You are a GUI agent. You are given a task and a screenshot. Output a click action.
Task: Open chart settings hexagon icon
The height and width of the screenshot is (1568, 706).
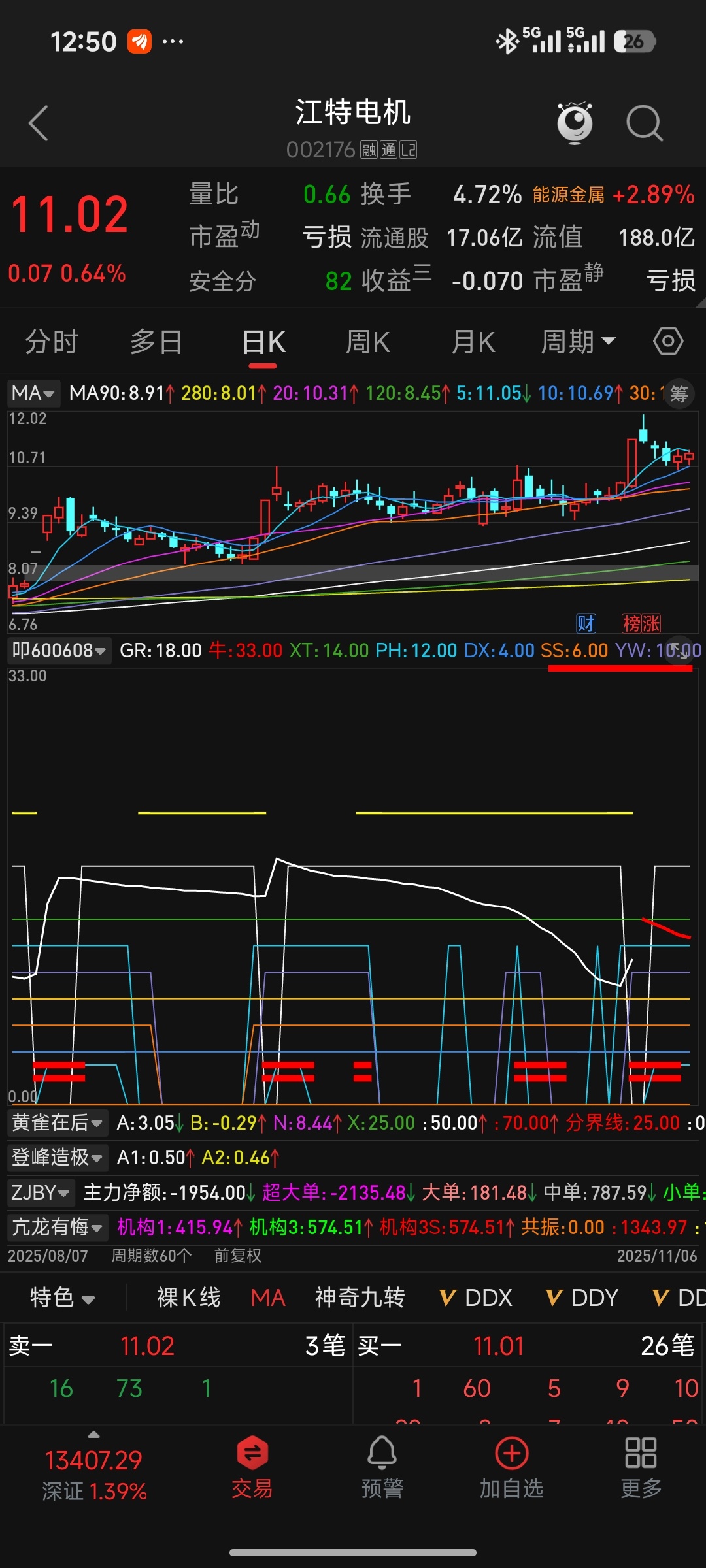668,341
